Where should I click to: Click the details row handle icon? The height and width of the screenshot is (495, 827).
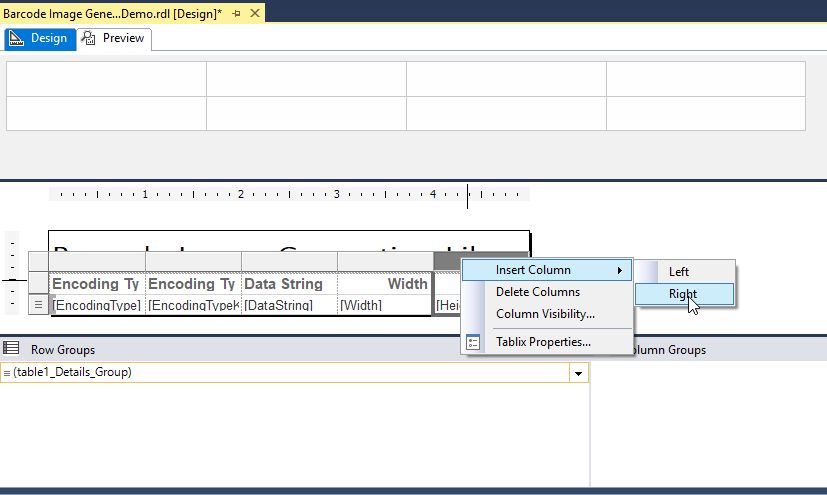click(39, 305)
